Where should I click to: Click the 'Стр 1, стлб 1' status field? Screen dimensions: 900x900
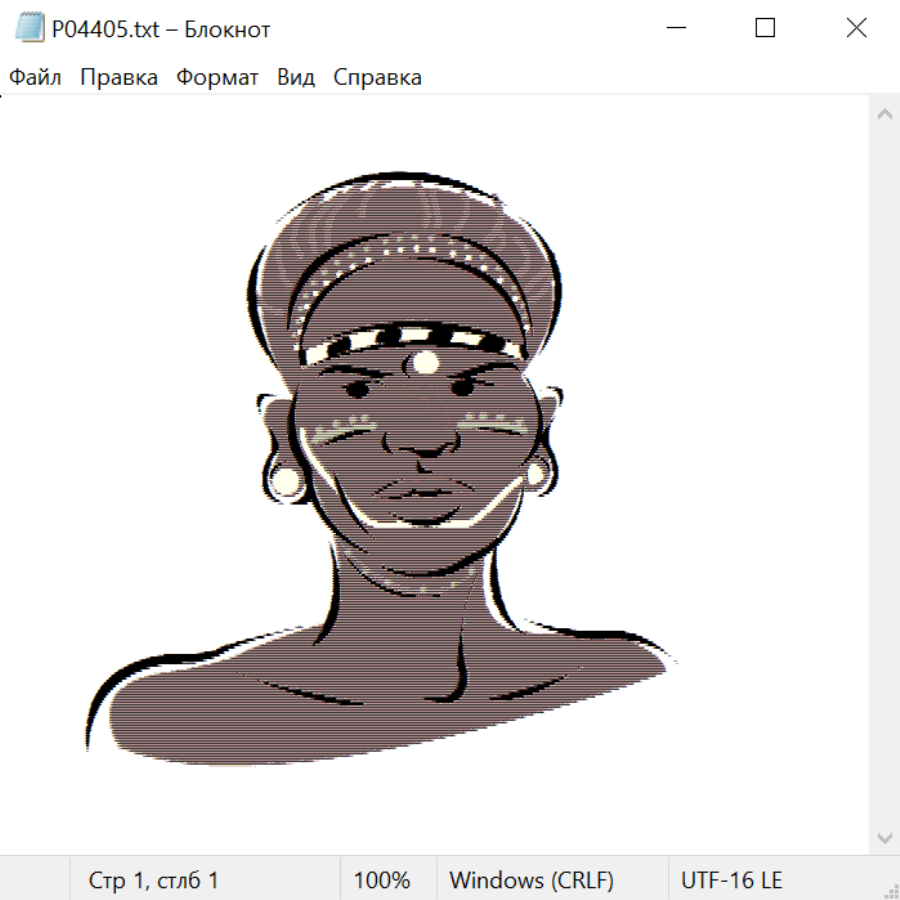(x=153, y=880)
